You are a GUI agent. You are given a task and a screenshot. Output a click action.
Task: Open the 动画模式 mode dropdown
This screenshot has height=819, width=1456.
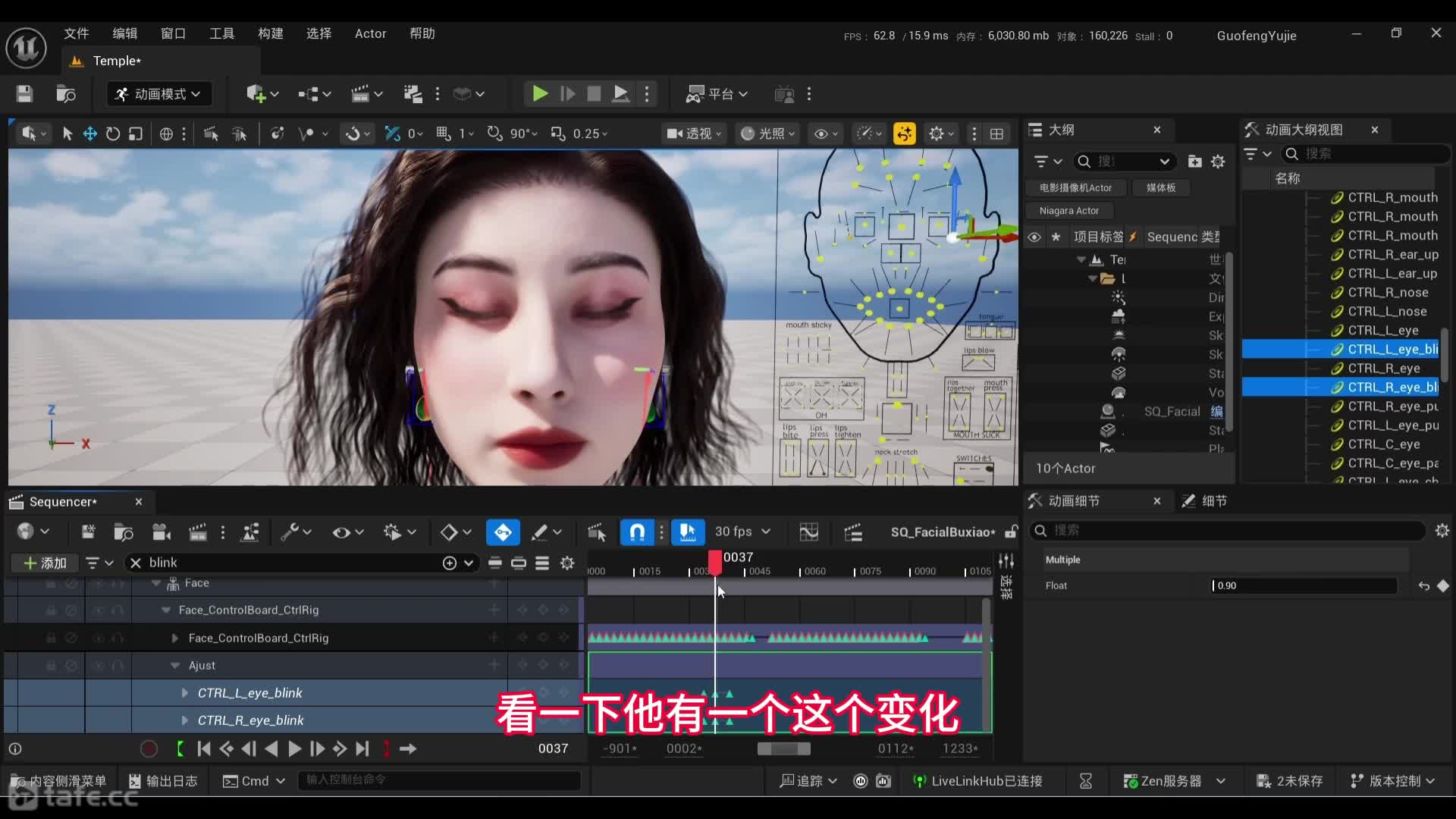(x=158, y=93)
